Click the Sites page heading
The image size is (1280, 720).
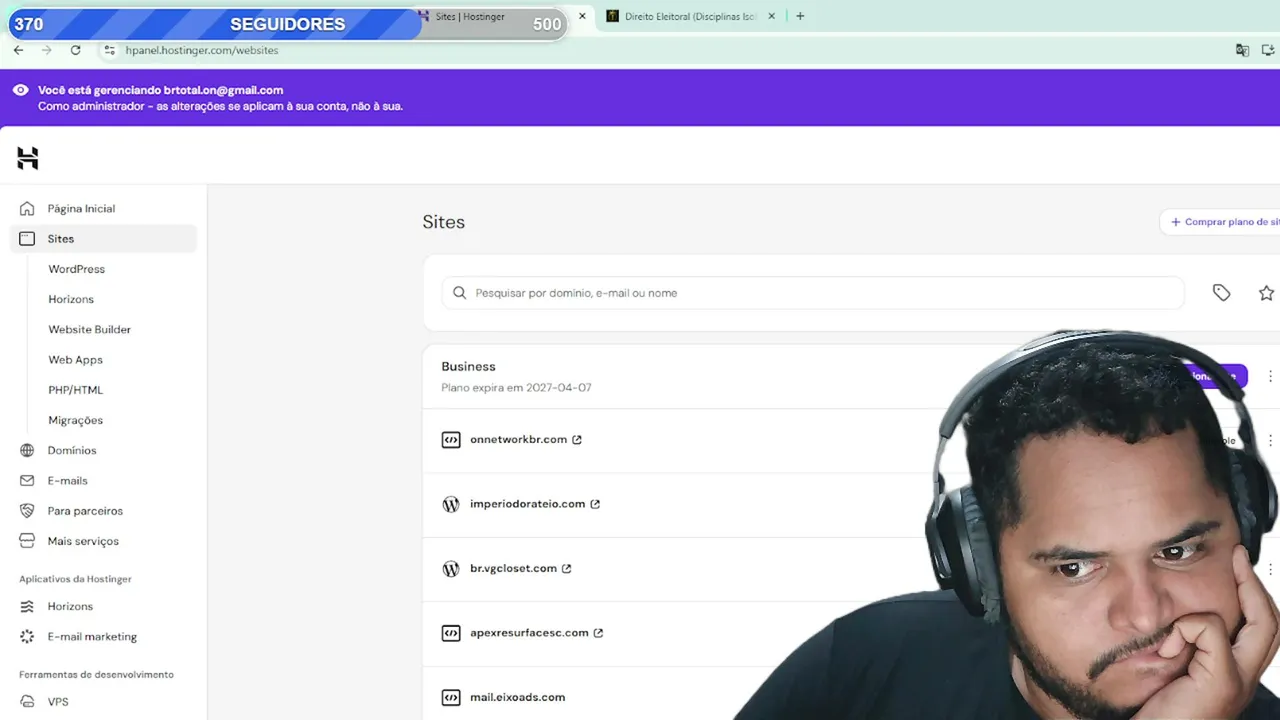point(443,222)
